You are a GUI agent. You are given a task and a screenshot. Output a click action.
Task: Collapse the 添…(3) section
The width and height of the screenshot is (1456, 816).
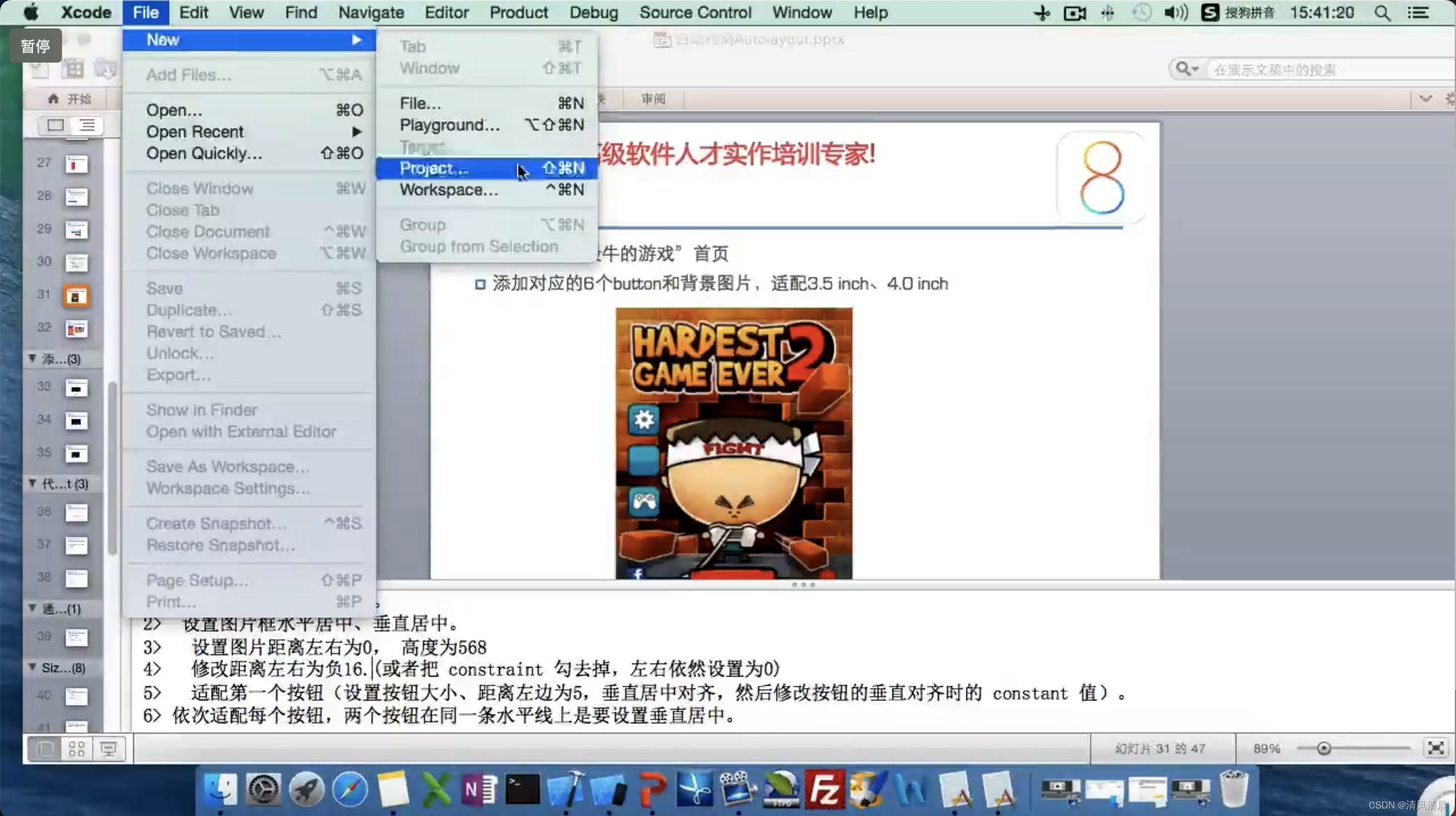click(x=32, y=358)
